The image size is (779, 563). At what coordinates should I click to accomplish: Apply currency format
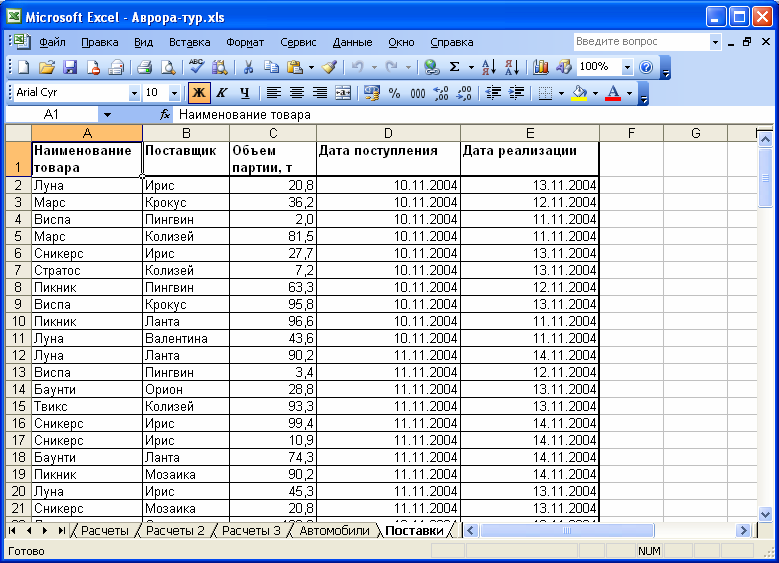pos(372,92)
